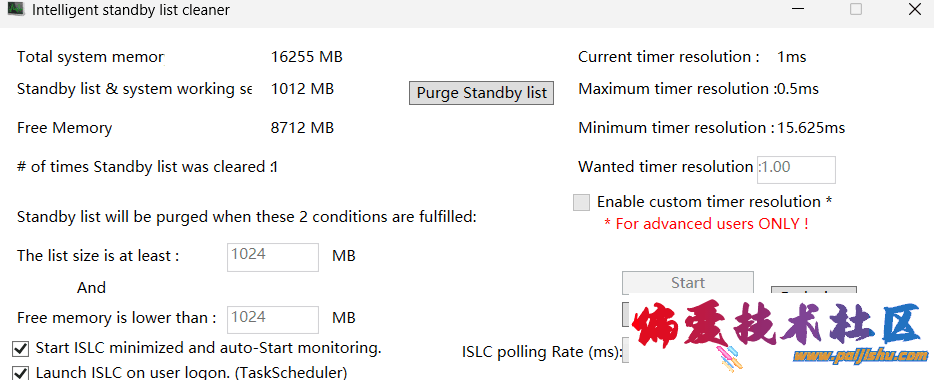Click the ISLC polling Rate input box
Image resolution: width=934 pixels, height=380 pixels.
pyautogui.click(x=626, y=351)
